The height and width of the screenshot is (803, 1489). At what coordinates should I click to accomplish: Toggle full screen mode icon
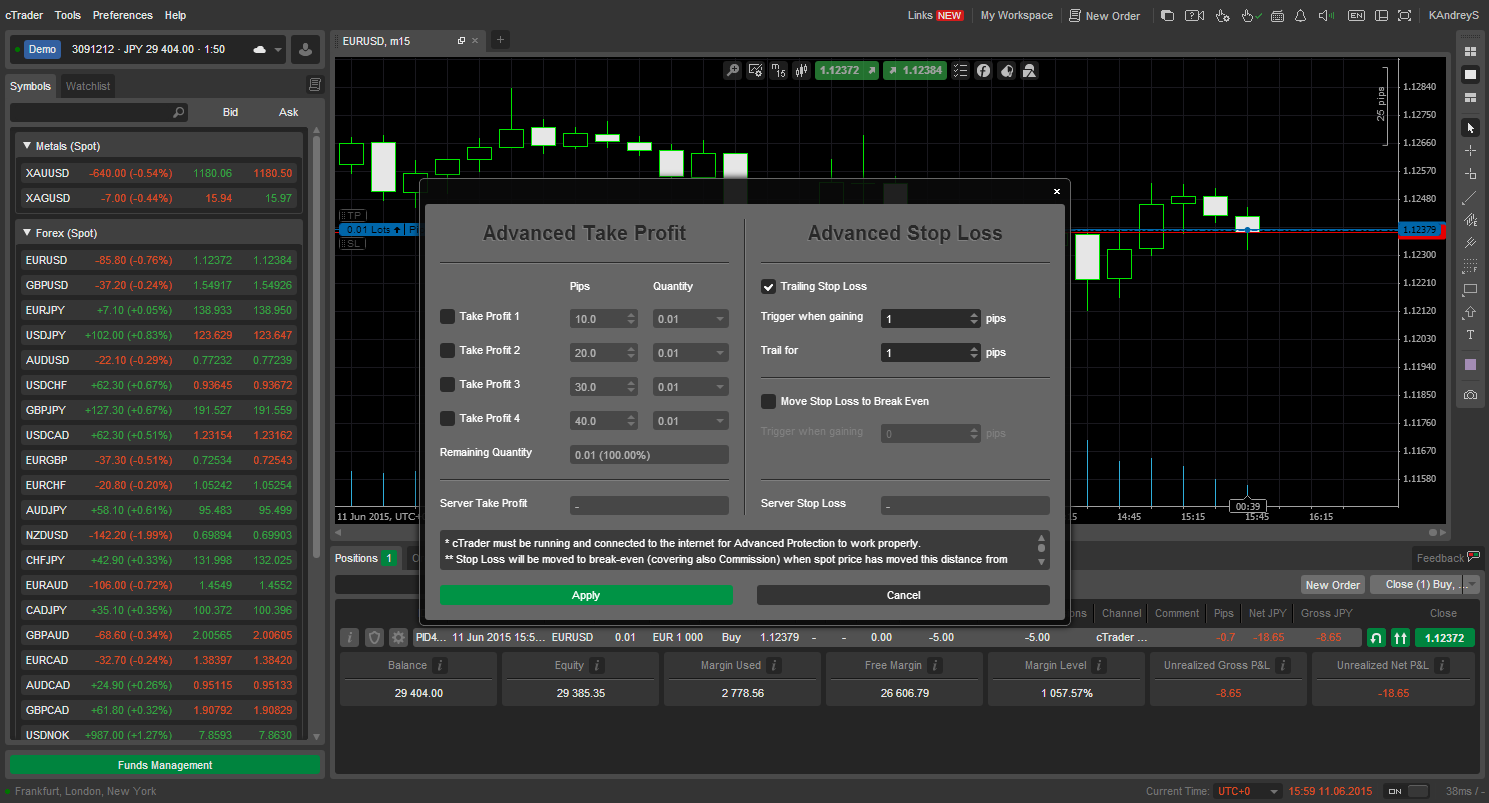1405,15
